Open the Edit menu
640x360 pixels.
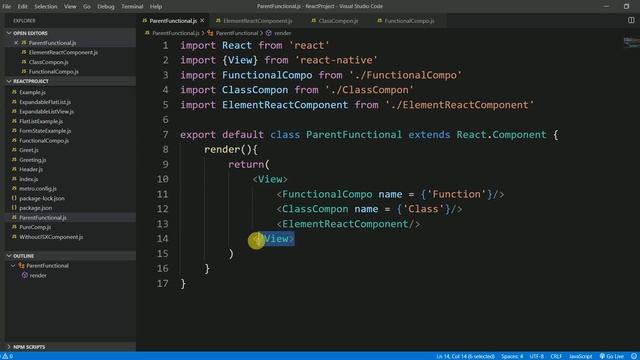(x=22, y=7)
